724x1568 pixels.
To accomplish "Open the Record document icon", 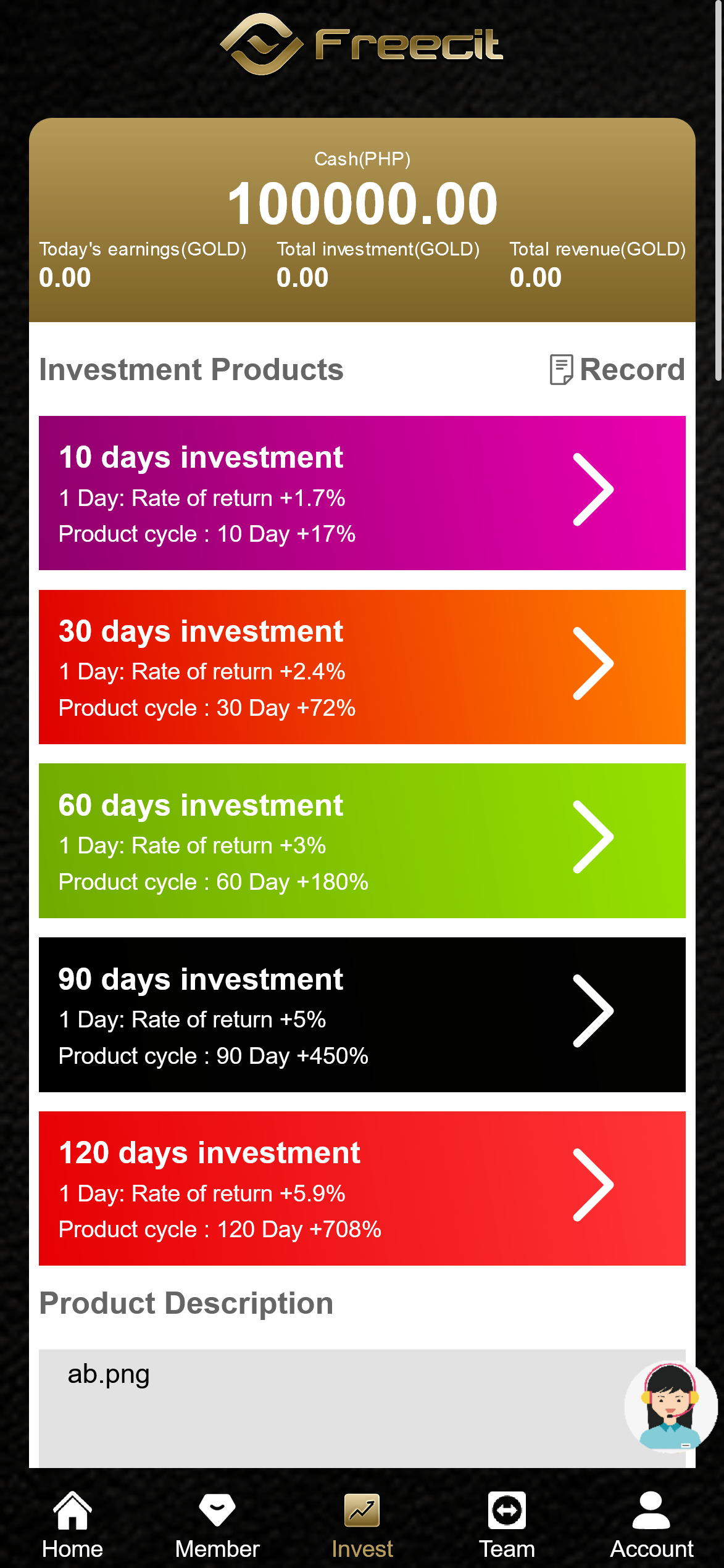I will coord(561,370).
